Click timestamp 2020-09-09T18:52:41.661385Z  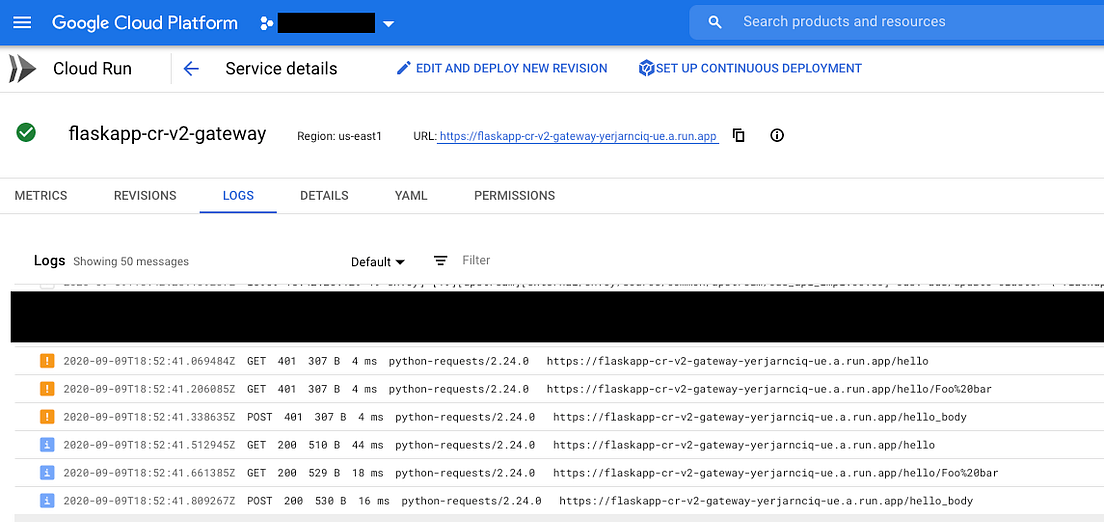point(149,473)
